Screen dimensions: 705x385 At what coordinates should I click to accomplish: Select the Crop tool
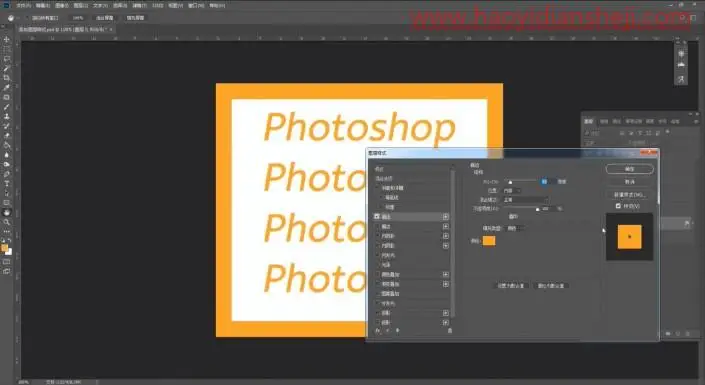(7, 78)
